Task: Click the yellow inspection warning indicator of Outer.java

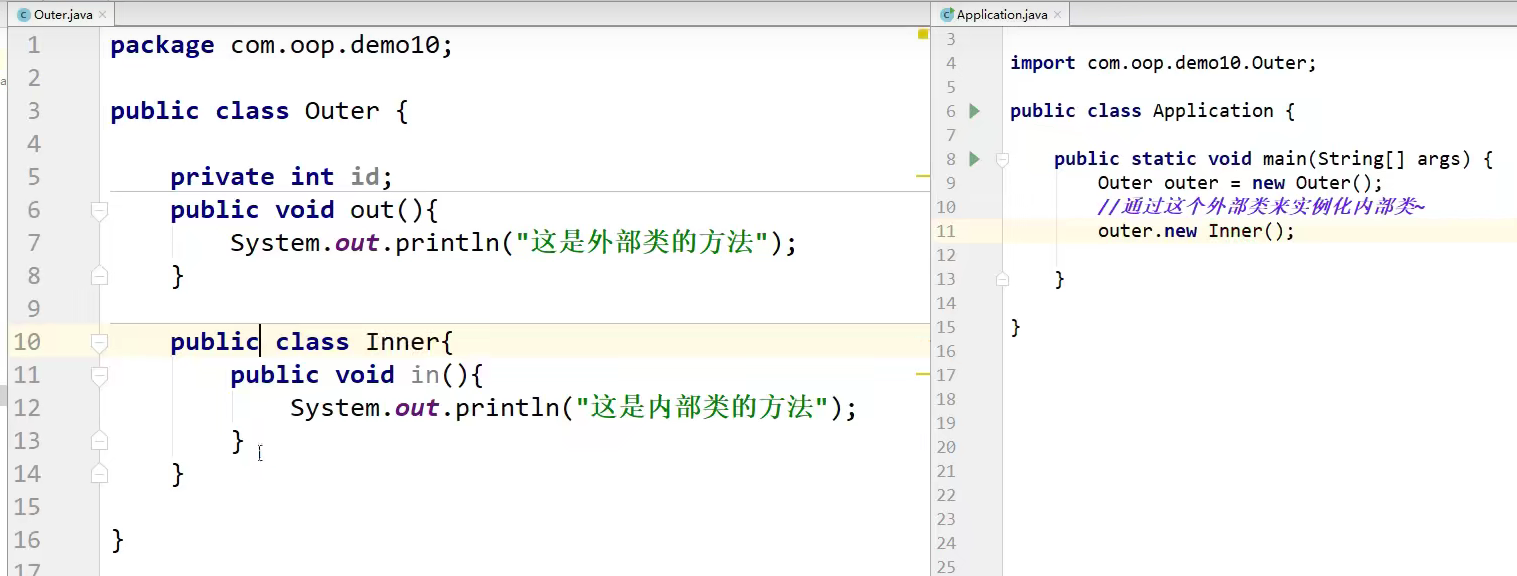Action: coord(923,34)
